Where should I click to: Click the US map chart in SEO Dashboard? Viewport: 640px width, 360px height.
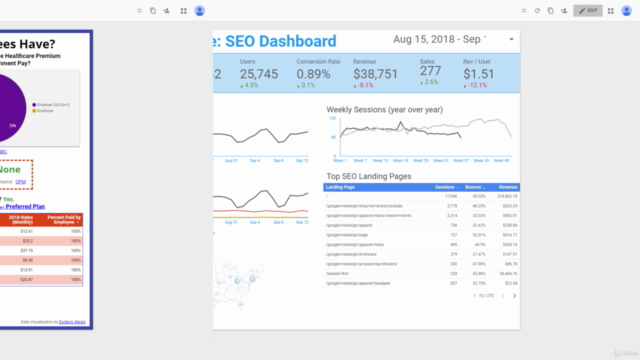point(238,284)
